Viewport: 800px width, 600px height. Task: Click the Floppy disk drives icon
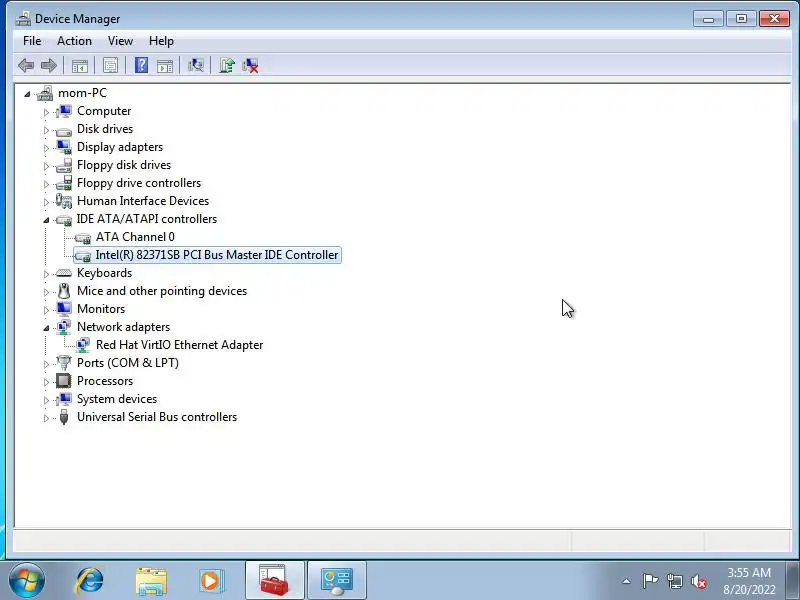[64, 165]
